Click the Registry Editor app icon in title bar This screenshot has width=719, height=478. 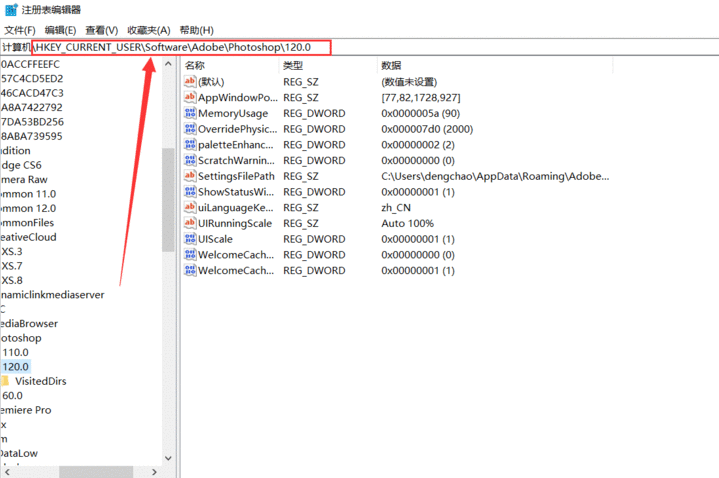10,10
